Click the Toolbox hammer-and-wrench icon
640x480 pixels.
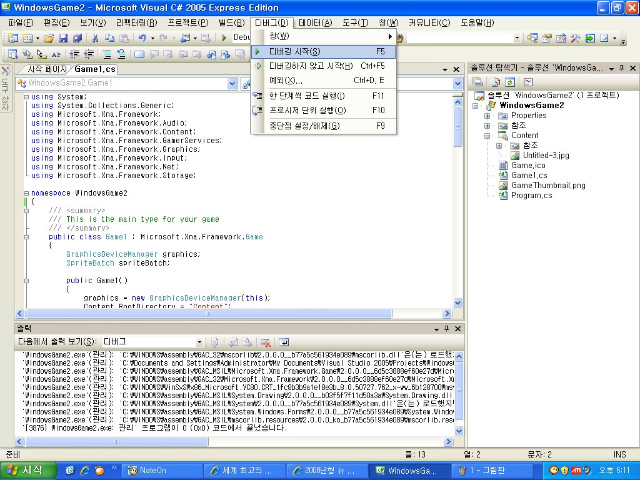click(576, 38)
